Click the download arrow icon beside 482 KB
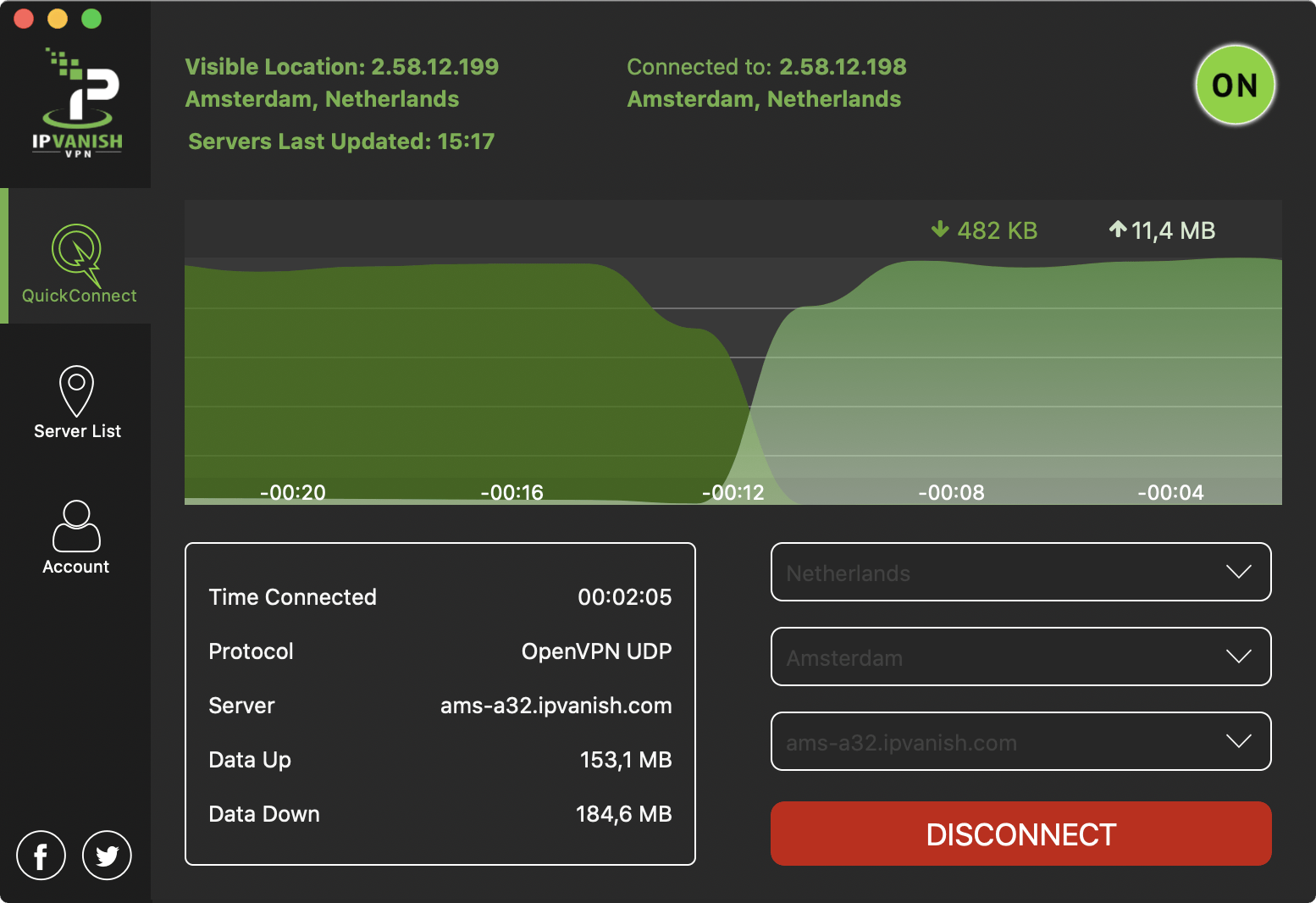The image size is (1316, 903). coord(940,229)
